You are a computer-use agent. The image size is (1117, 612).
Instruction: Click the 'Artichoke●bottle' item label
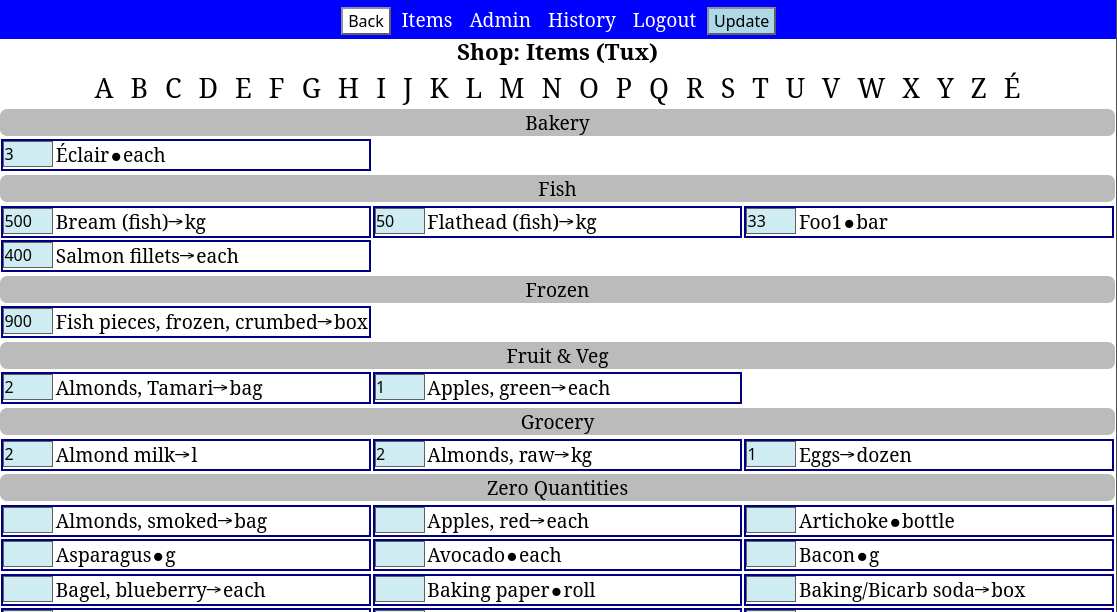pyautogui.click(x=876, y=521)
